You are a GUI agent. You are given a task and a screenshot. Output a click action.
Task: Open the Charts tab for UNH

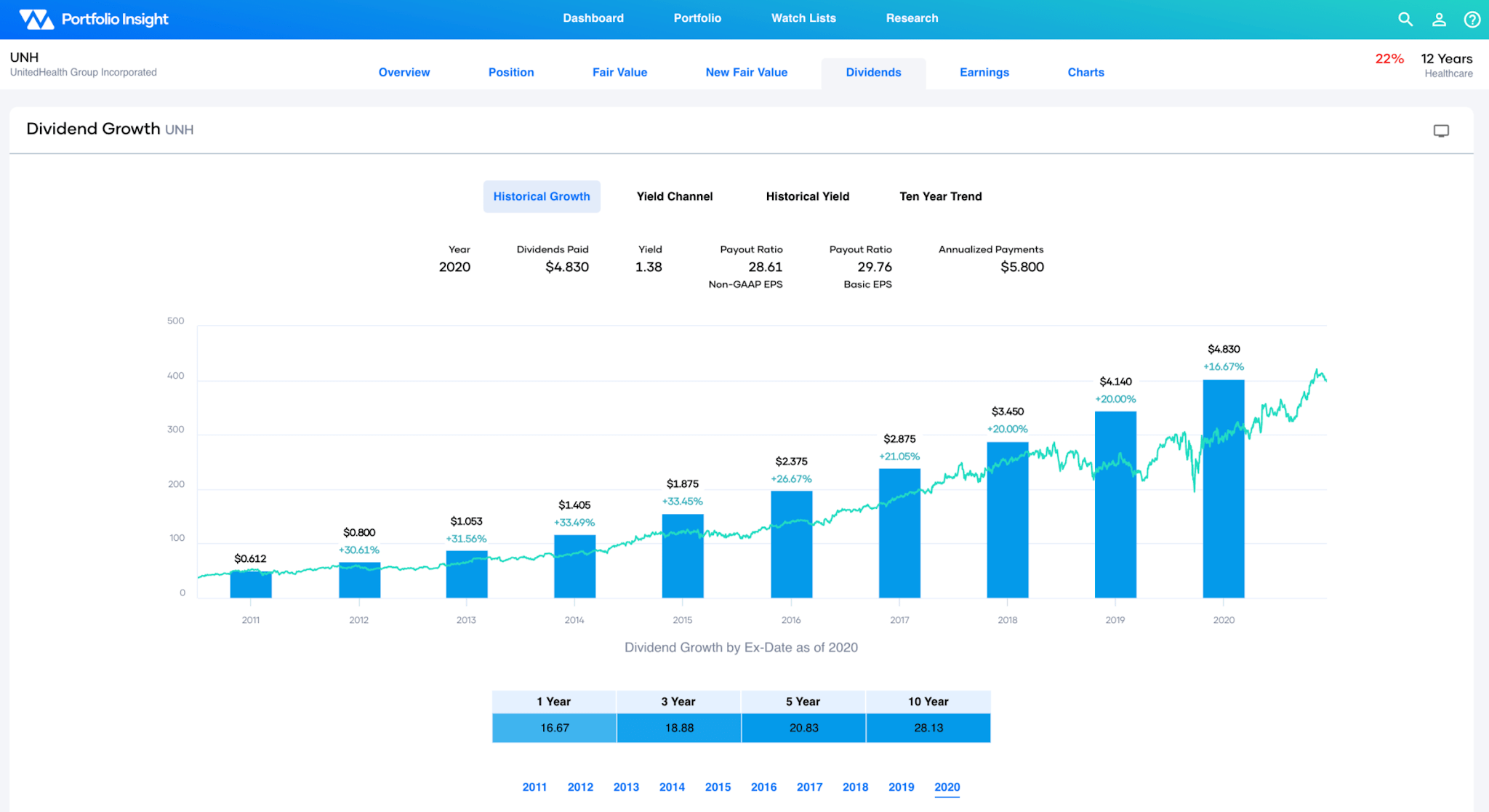tap(1085, 72)
